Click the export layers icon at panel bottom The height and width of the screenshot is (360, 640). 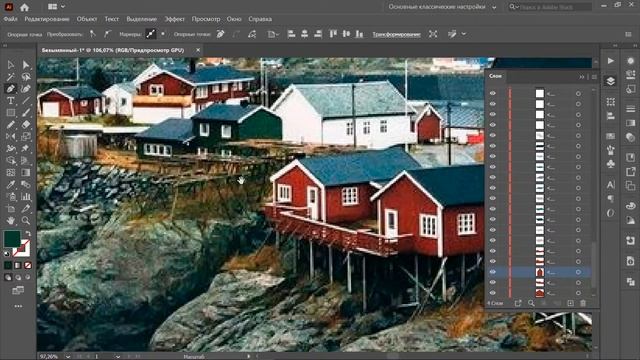[518, 303]
